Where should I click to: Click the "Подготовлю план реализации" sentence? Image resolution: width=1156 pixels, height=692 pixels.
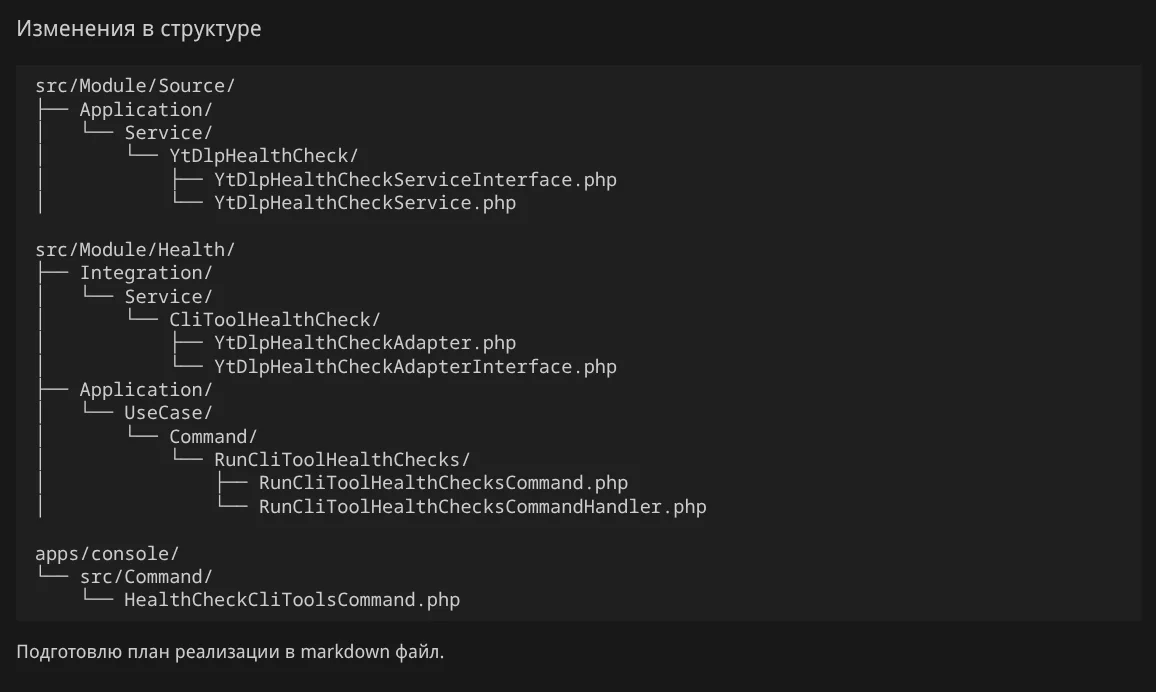tap(230, 652)
